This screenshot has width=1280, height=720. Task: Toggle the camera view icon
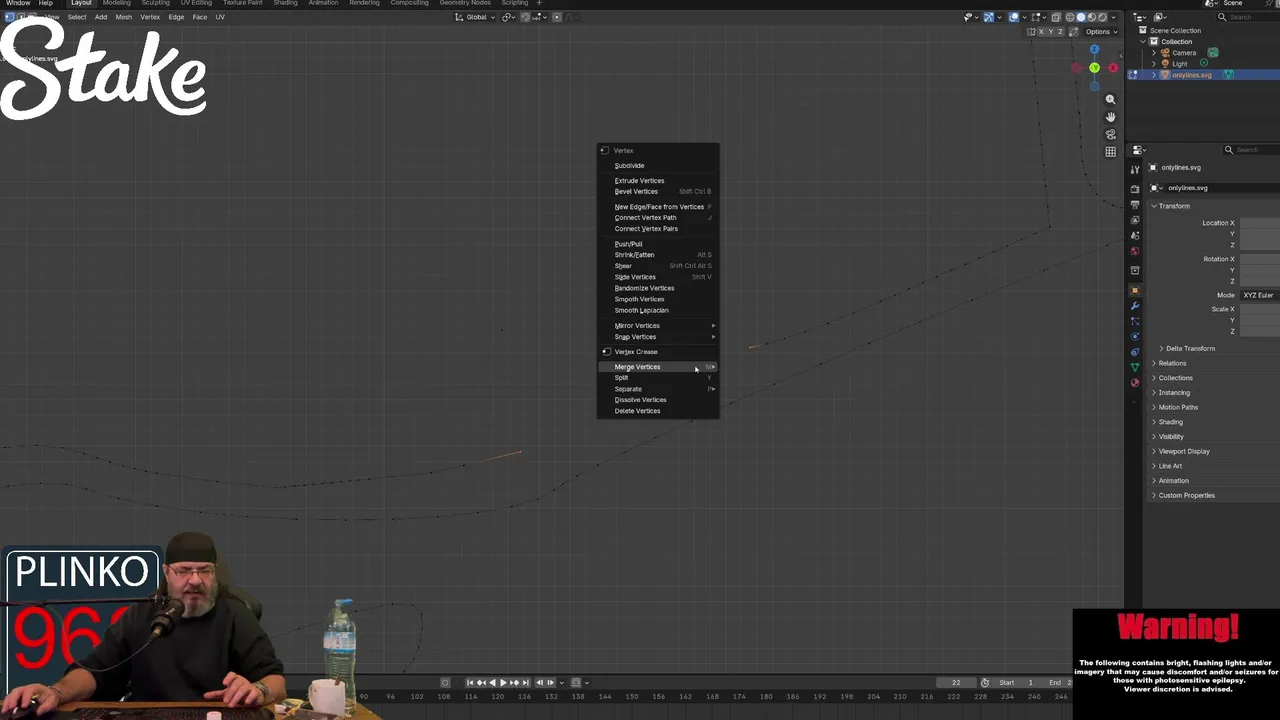pos(1110,134)
